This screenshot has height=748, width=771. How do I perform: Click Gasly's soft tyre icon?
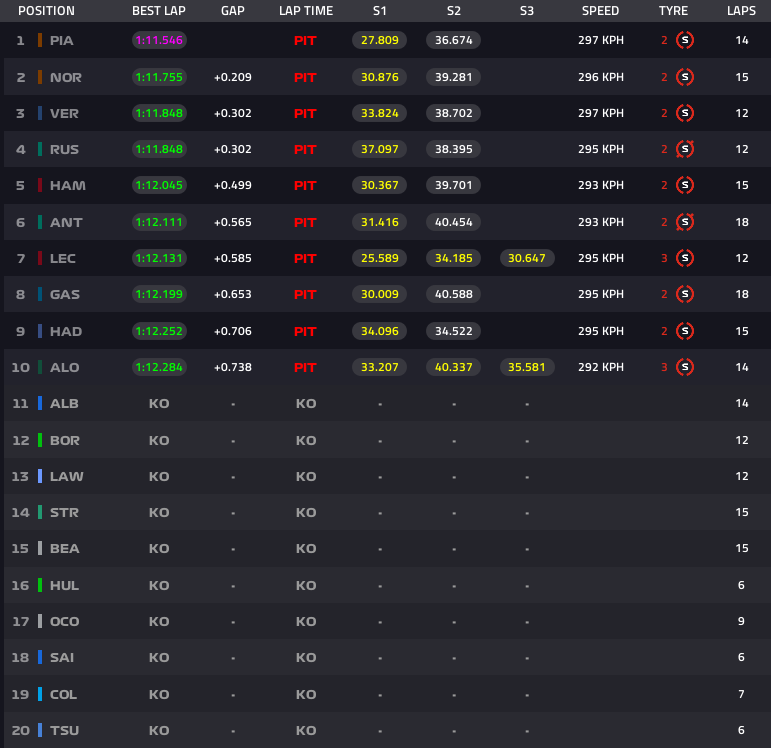(684, 294)
